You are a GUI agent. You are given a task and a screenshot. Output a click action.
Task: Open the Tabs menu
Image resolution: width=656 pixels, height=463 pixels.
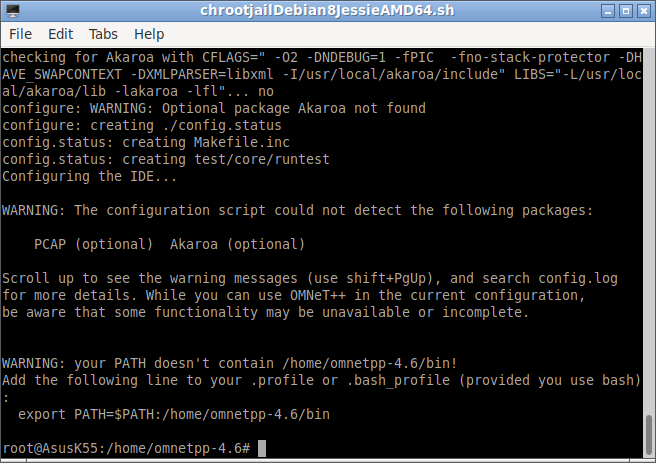[x=103, y=34]
